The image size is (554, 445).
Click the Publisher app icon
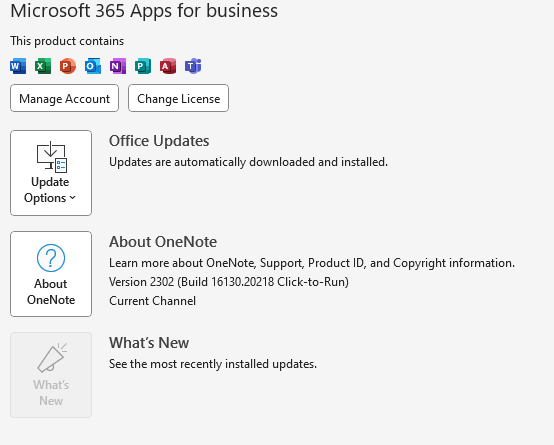[x=143, y=66]
